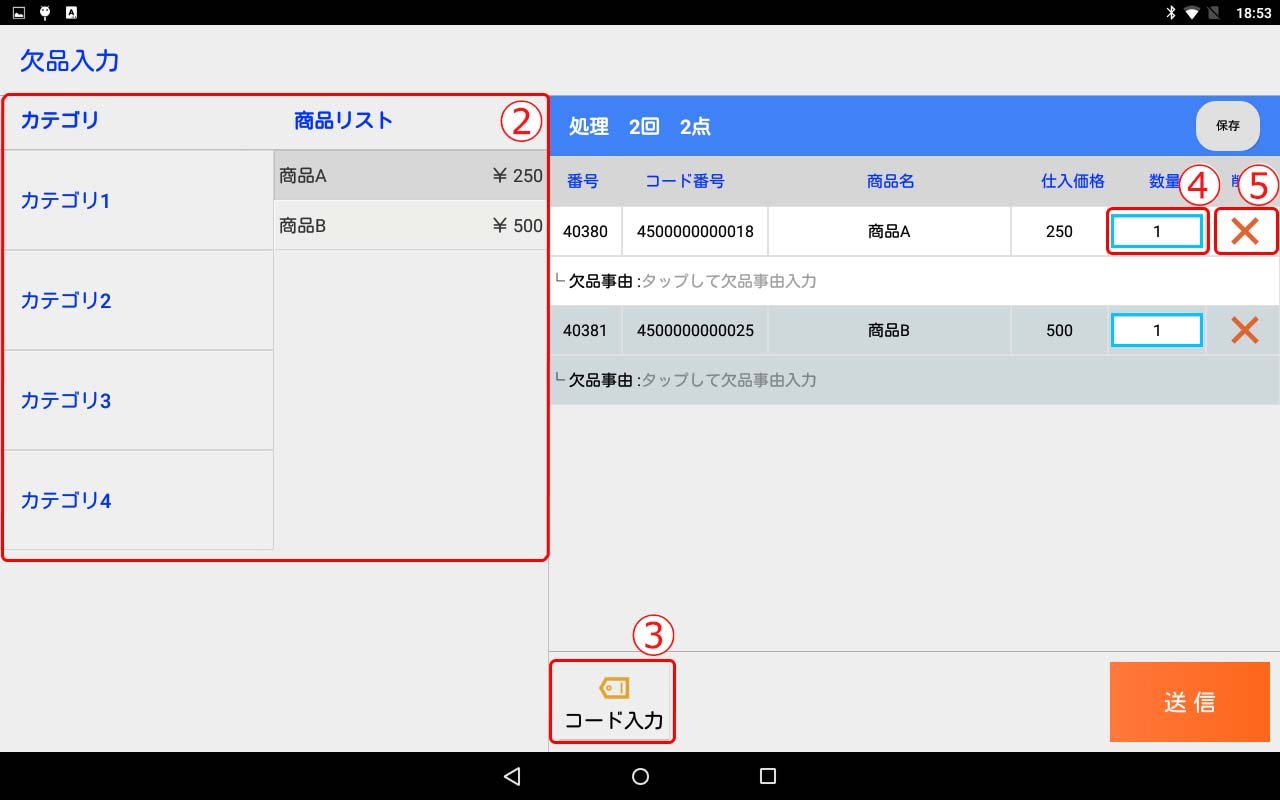Viewport: 1280px width, 800px height.
Task: Remove 商品A row with the X icon
Action: [1244, 232]
